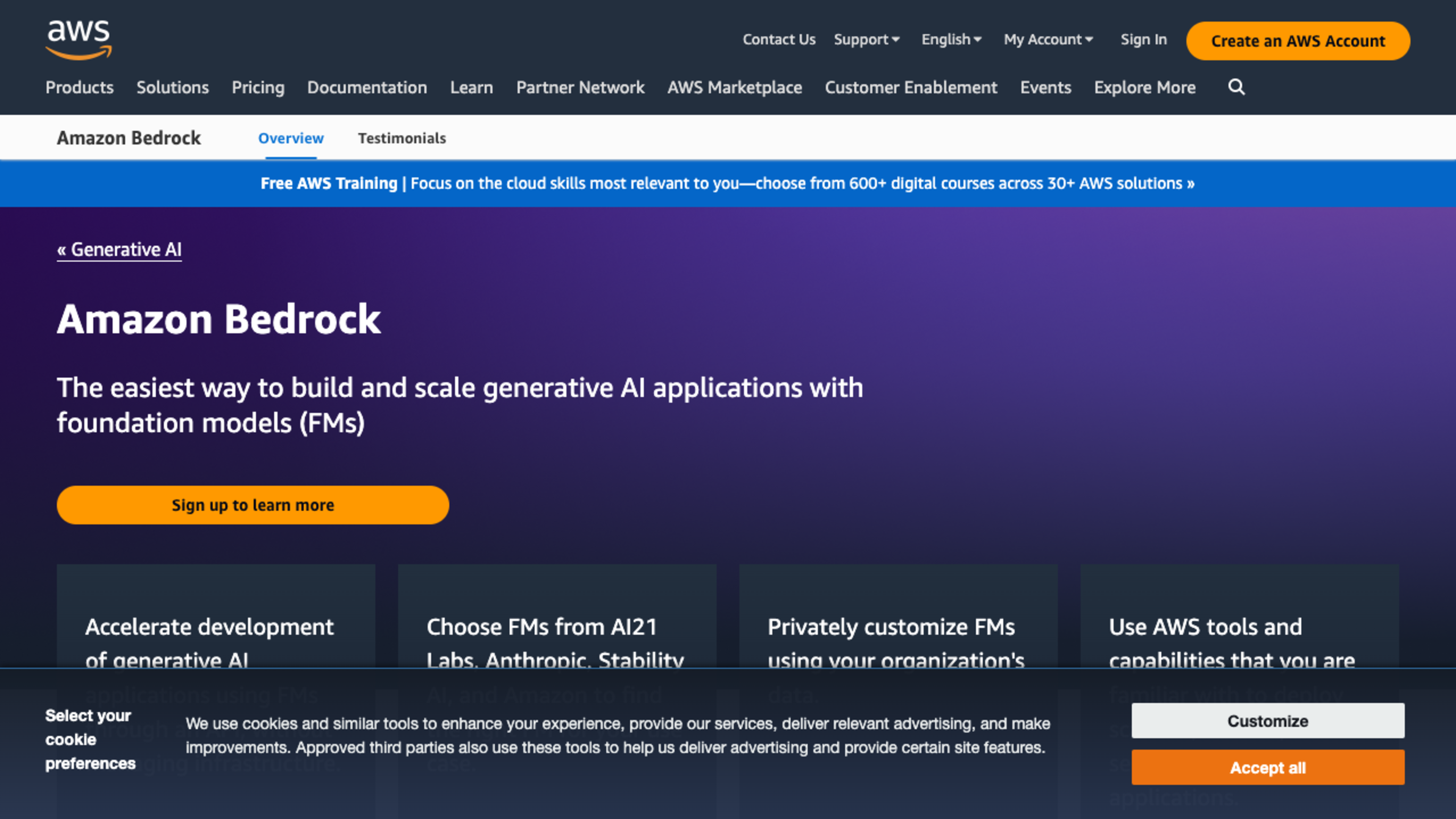The image size is (1456, 819).
Task: Expand the Support dropdown
Action: [866, 39]
